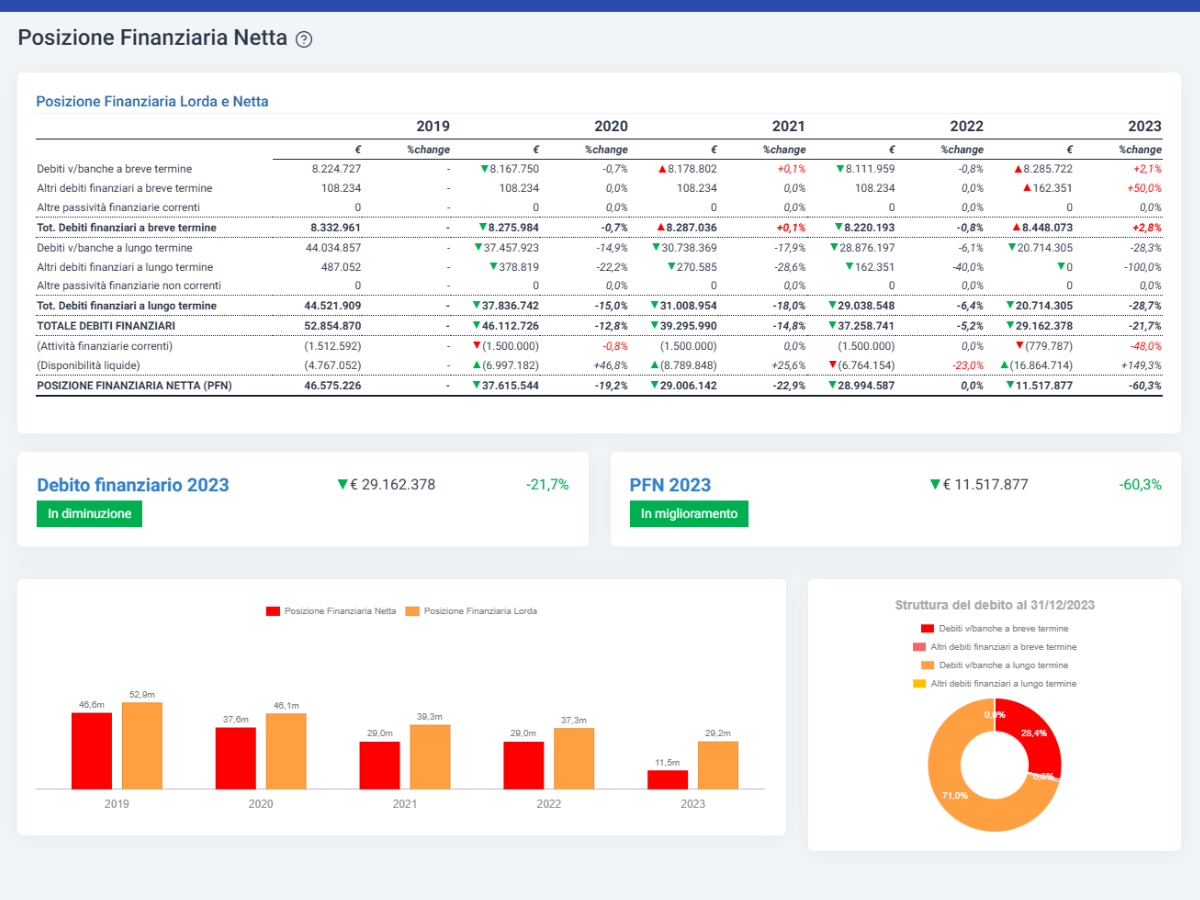The image size is (1200, 900).
Task: Click '€ 11.517.877' in PFN card
Action: point(985,485)
